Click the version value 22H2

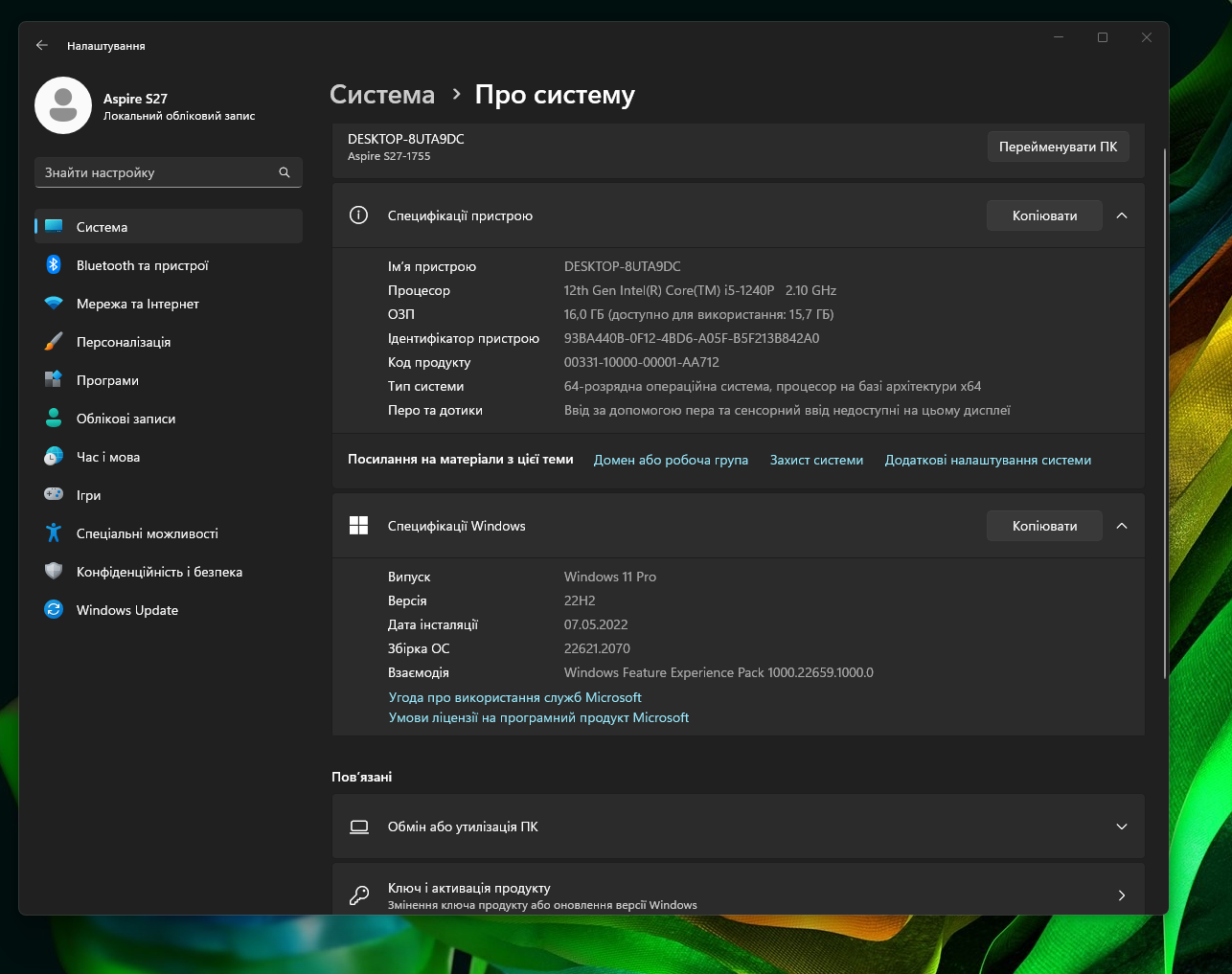[580, 600]
